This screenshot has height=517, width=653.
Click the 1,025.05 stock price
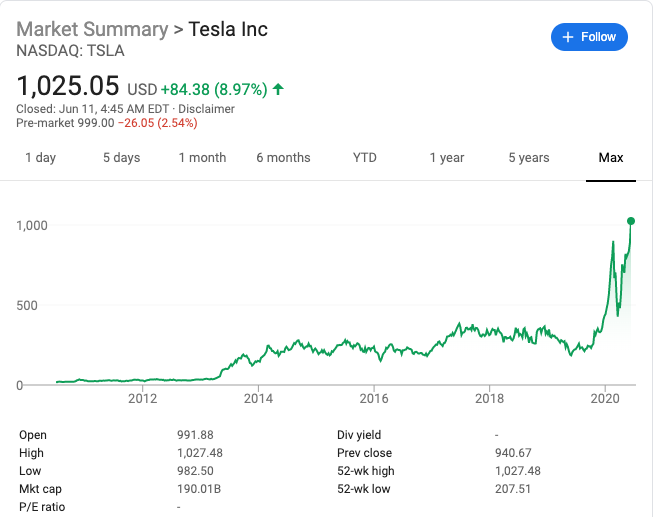(x=68, y=86)
